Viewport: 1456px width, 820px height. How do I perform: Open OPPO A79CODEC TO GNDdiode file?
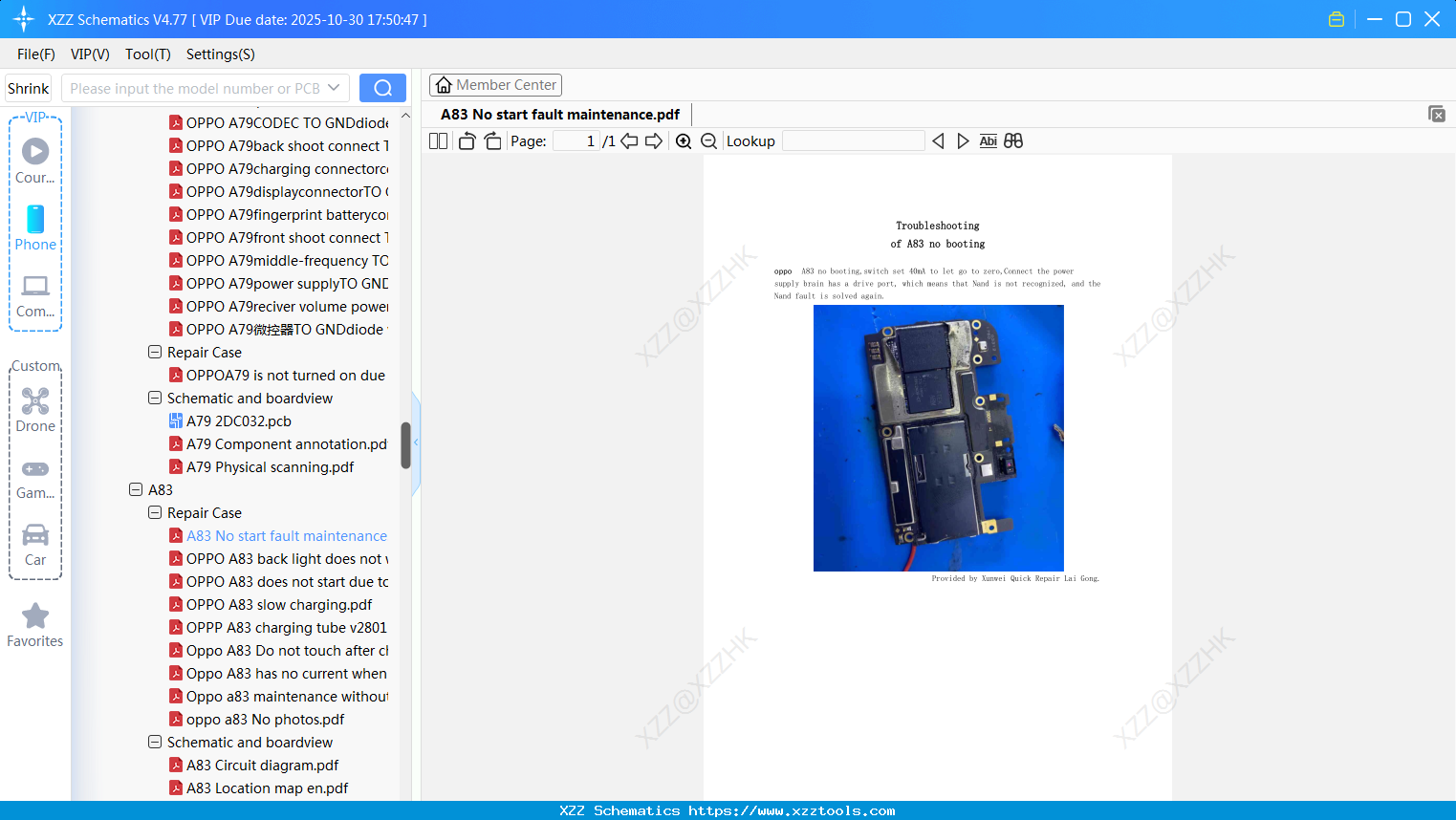coord(279,122)
